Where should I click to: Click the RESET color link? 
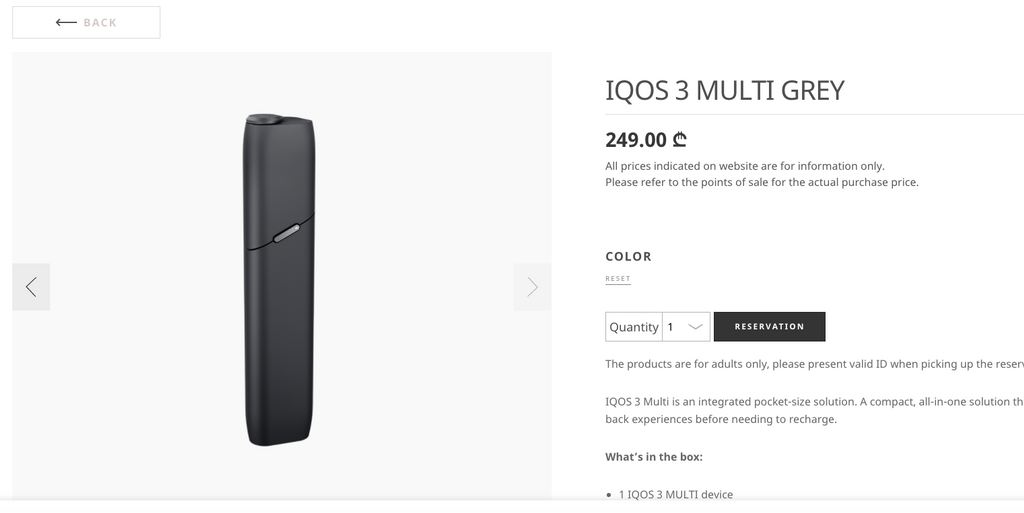coord(618,279)
